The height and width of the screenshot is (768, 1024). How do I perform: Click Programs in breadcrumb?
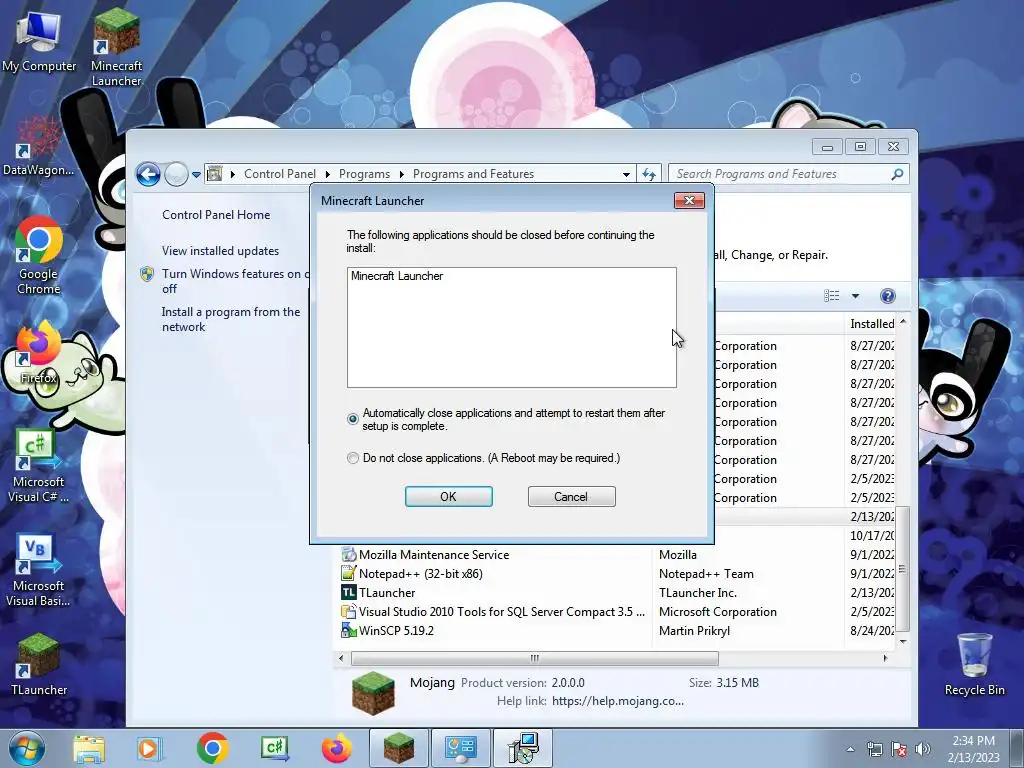[x=364, y=174]
